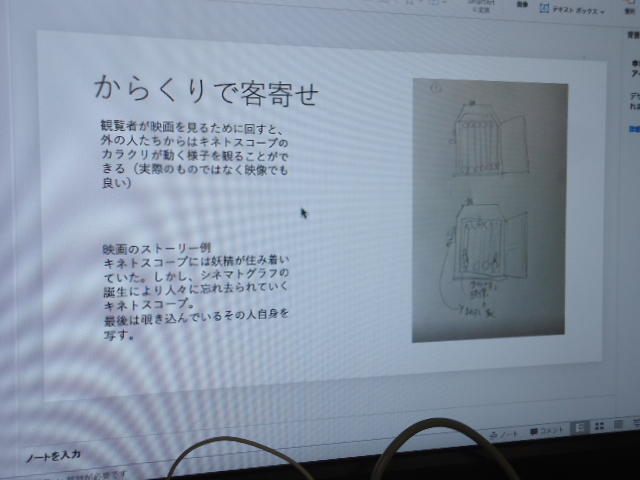Click the sketch image on the slide
640x480 pixels.
point(489,210)
